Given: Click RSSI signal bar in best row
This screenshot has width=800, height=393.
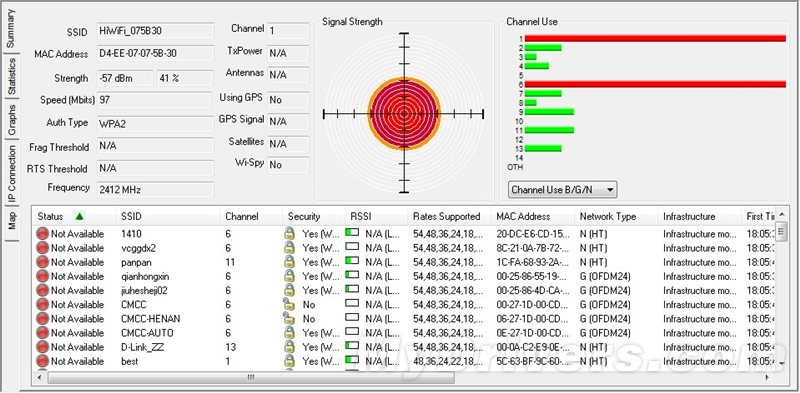Looking at the screenshot, I should click(353, 360).
